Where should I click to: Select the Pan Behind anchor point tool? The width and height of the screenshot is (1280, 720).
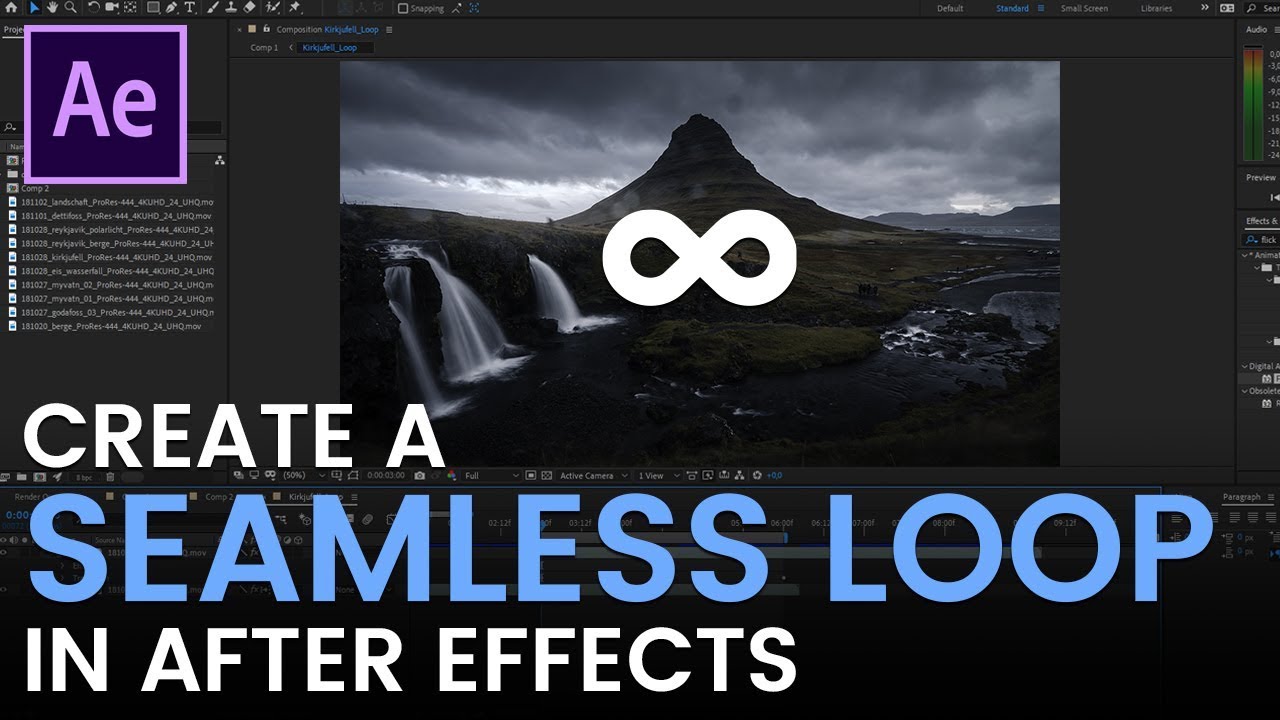130,8
